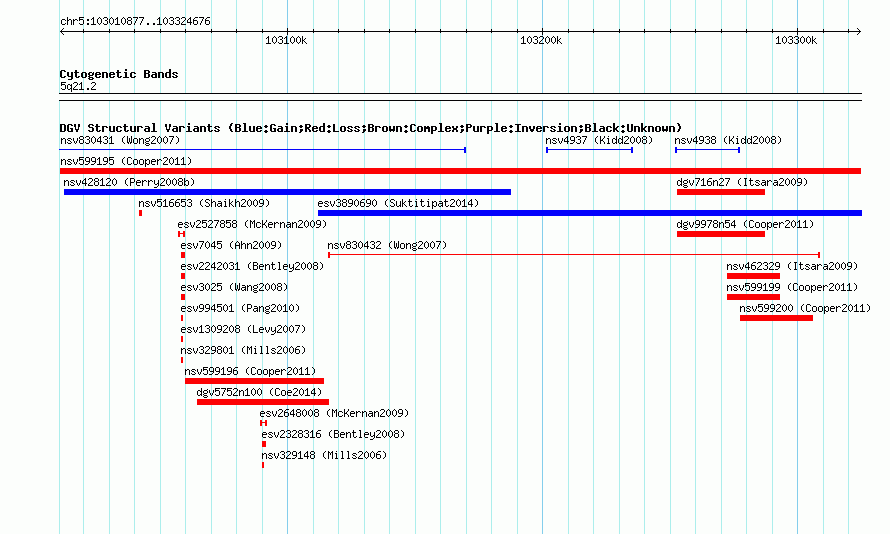Open nsv830432 (Wong2007) variant label
The height and width of the screenshot is (534, 890).
click(387, 245)
